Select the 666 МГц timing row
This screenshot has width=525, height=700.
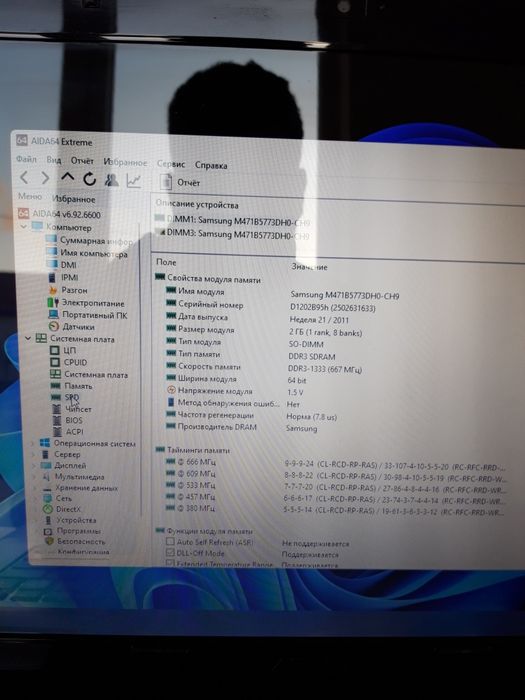coord(336,463)
